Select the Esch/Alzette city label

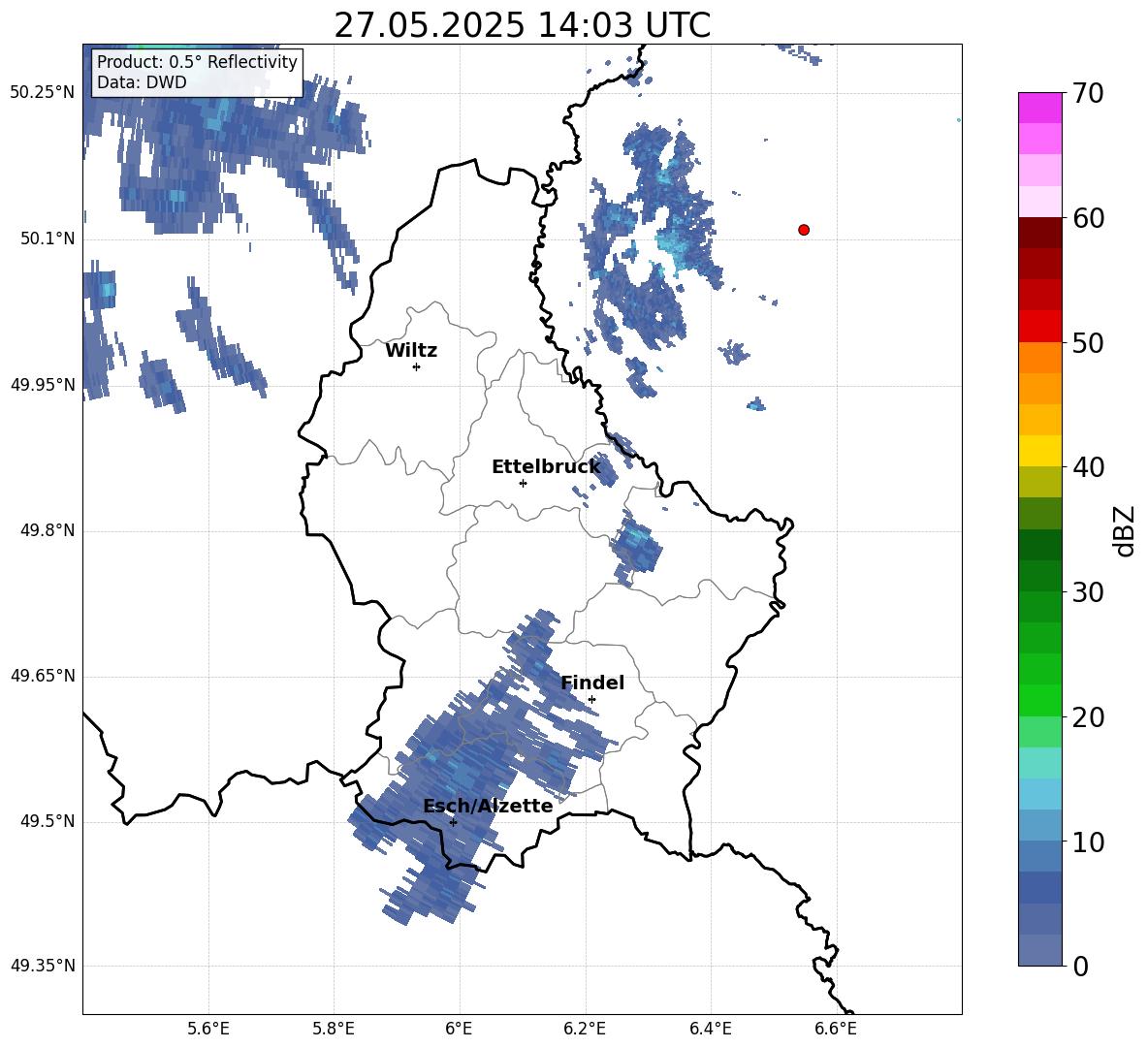(x=488, y=806)
